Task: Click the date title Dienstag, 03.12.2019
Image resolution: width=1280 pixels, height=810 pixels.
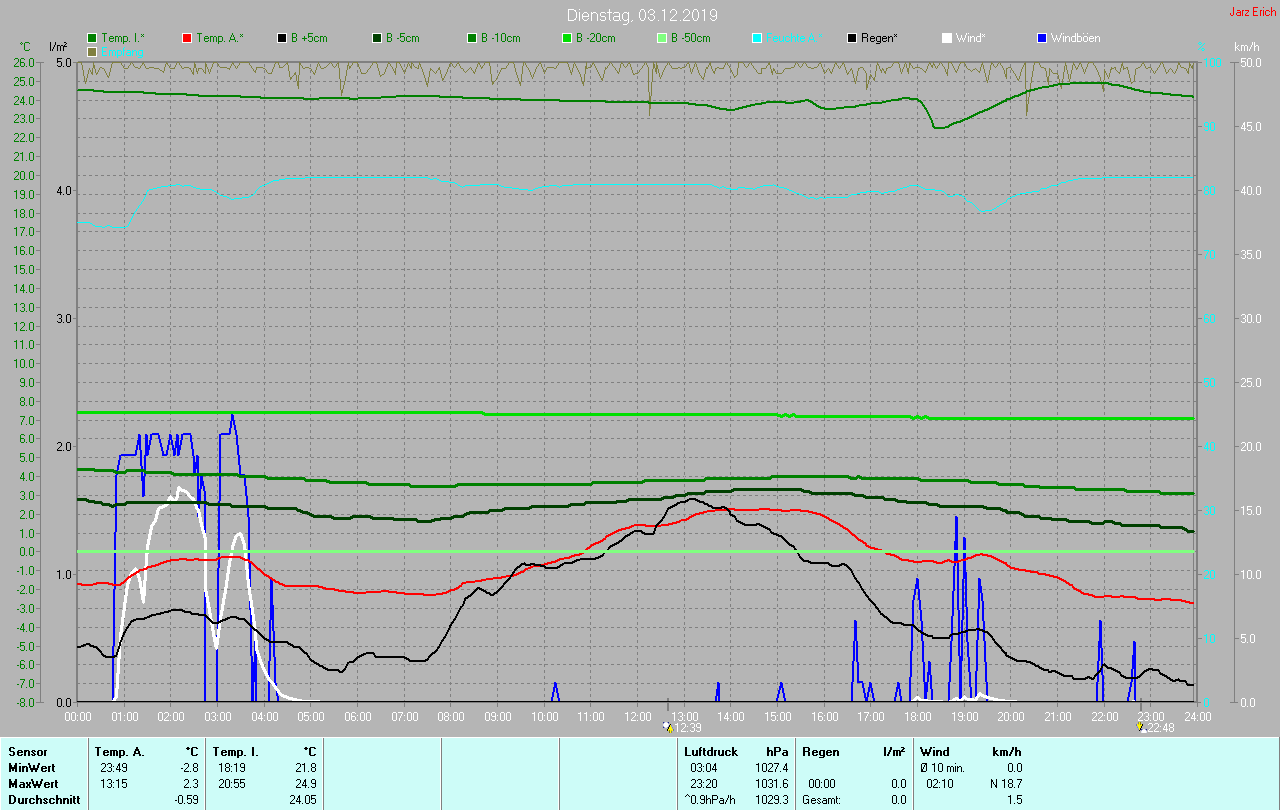Action: tap(641, 15)
